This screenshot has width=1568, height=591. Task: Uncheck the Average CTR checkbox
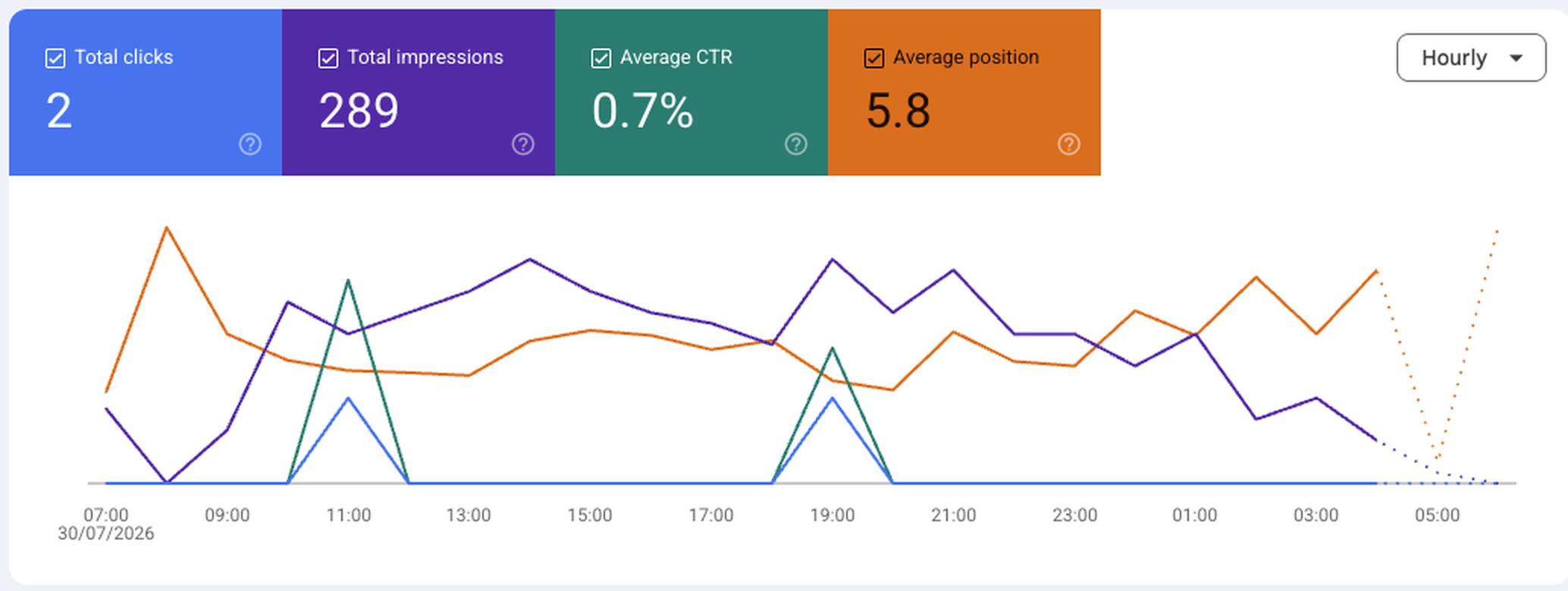601,58
